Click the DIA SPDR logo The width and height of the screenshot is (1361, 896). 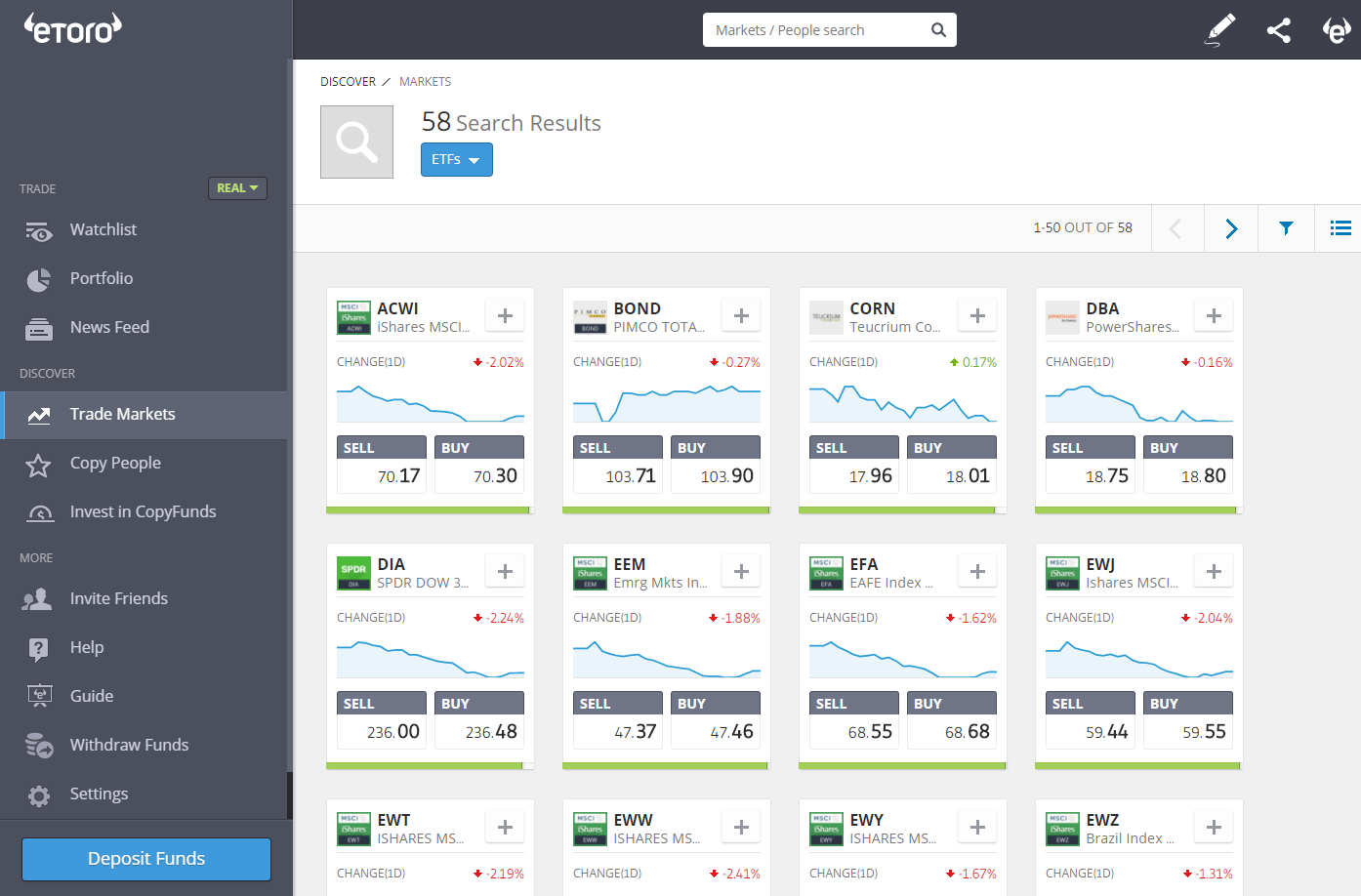[353, 573]
